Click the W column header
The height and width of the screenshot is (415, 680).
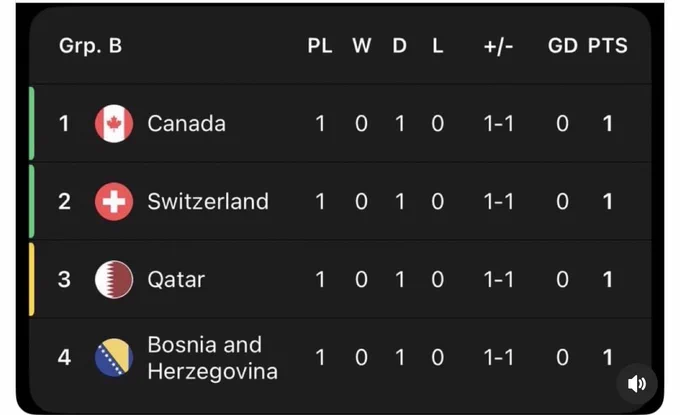(x=362, y=46)
